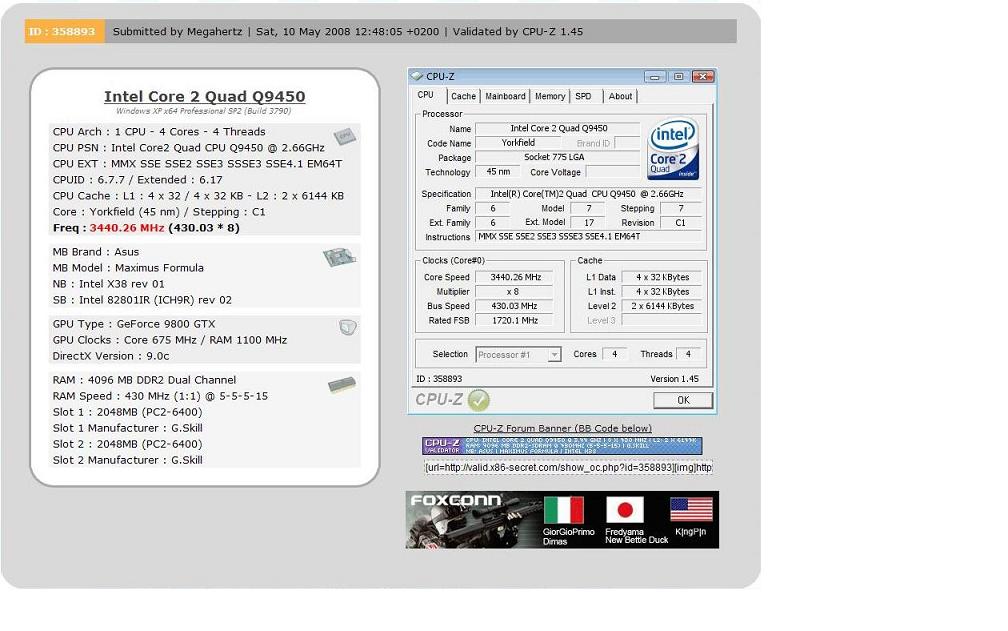Click the Specification Intel(R) Core(TM)2 Quad field

(x=589, y=194)
